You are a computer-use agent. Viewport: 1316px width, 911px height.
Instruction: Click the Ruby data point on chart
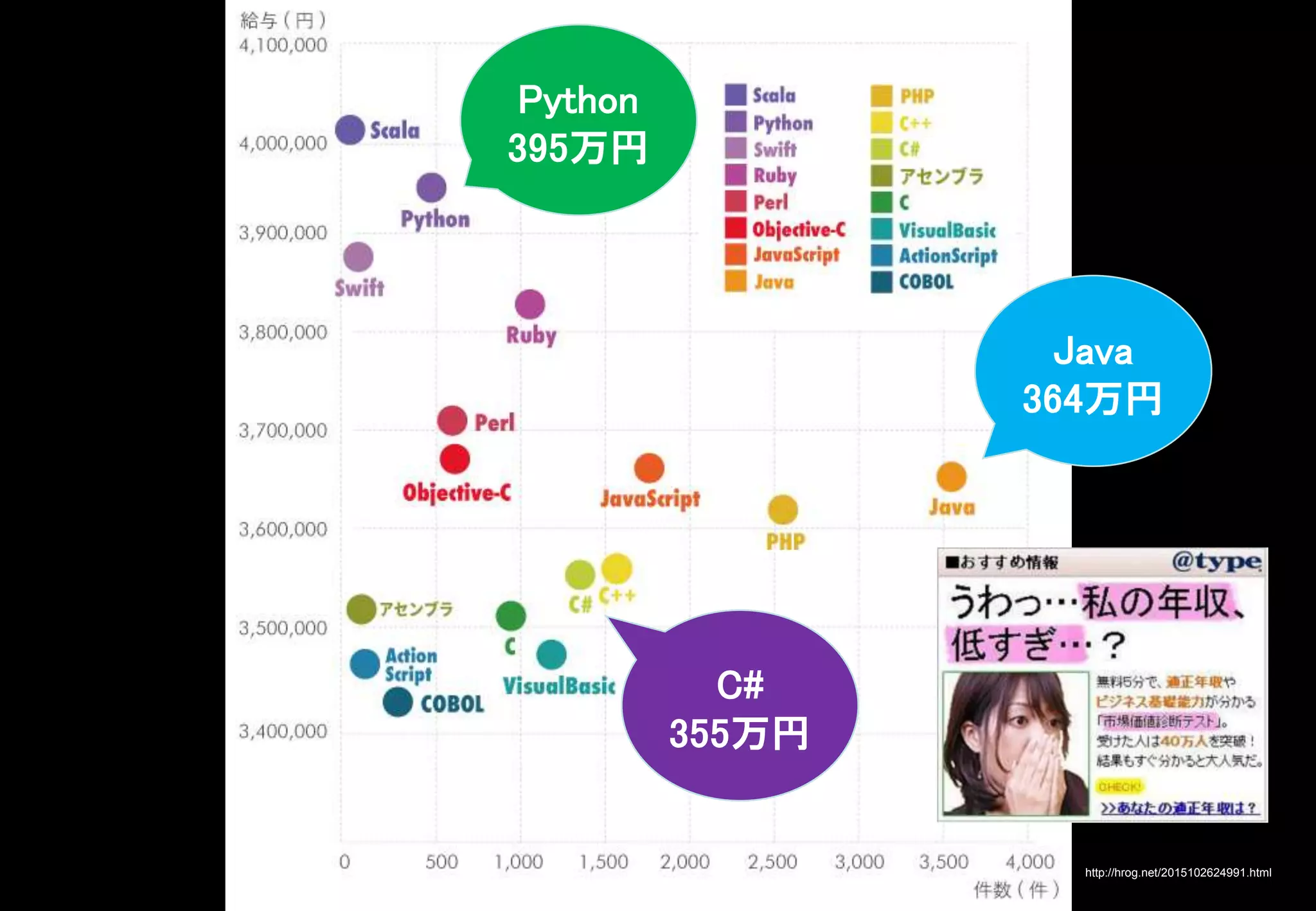click(530, 304)
